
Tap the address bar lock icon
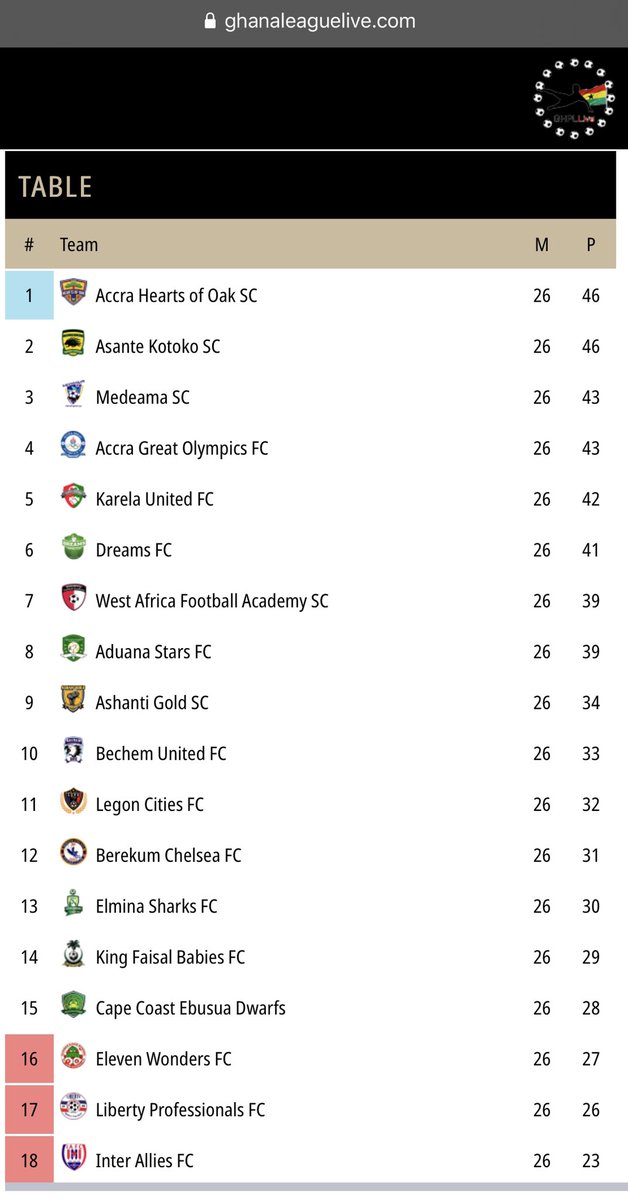pos(210,21)
